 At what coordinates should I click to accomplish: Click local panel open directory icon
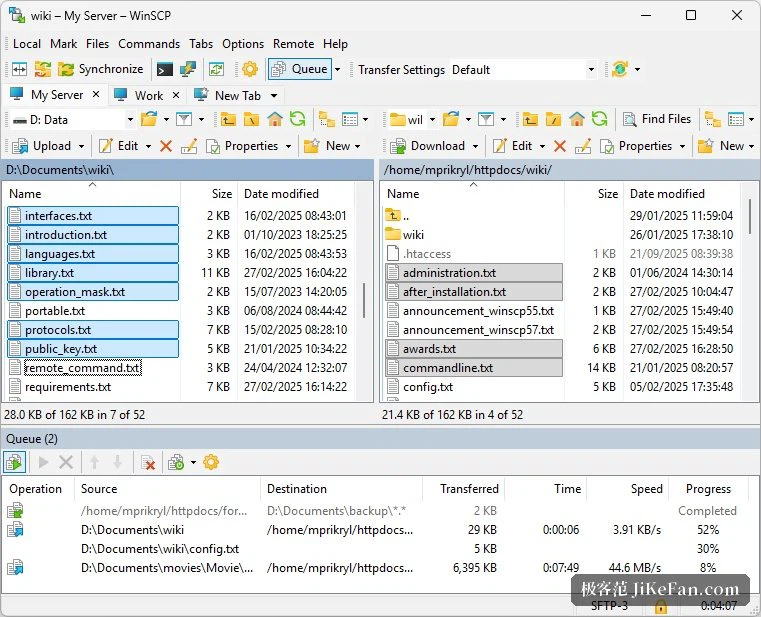pos(149,119)
